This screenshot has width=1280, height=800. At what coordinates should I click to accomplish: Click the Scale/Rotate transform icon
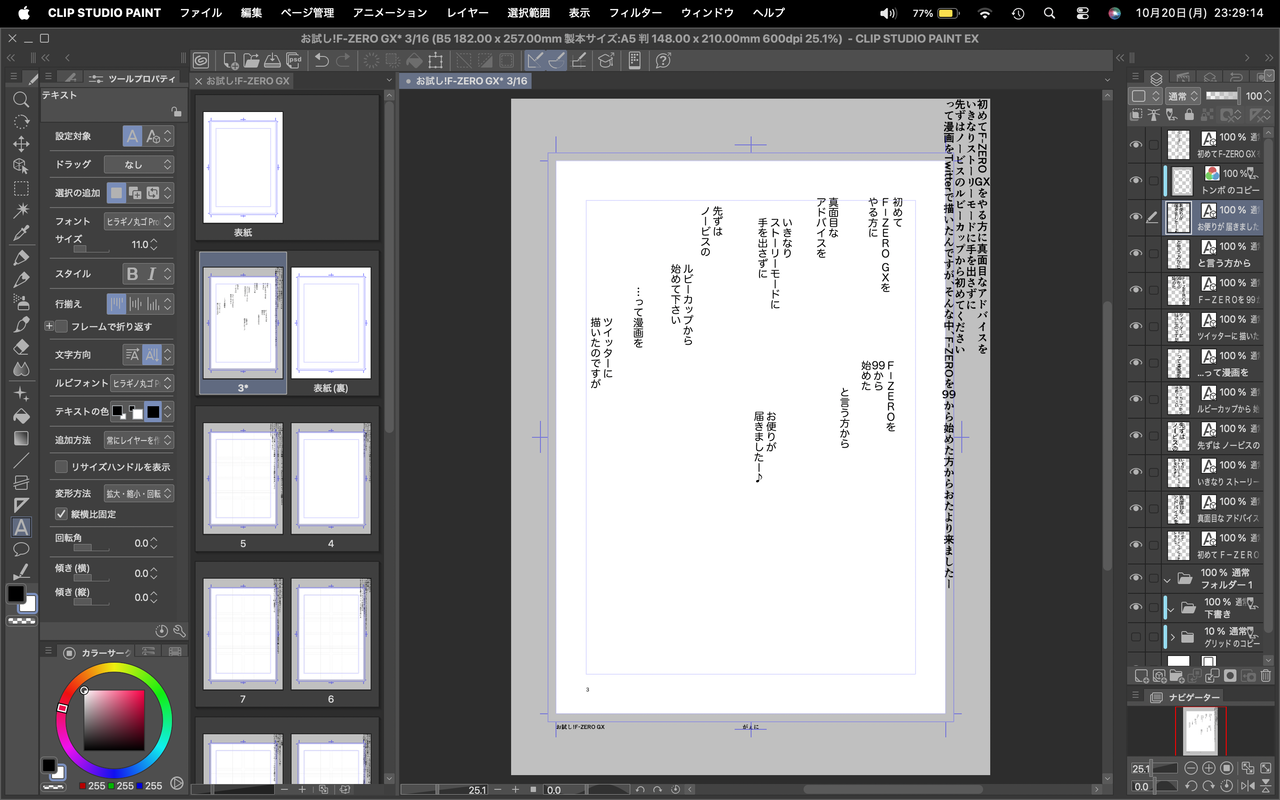pos(436,61)
